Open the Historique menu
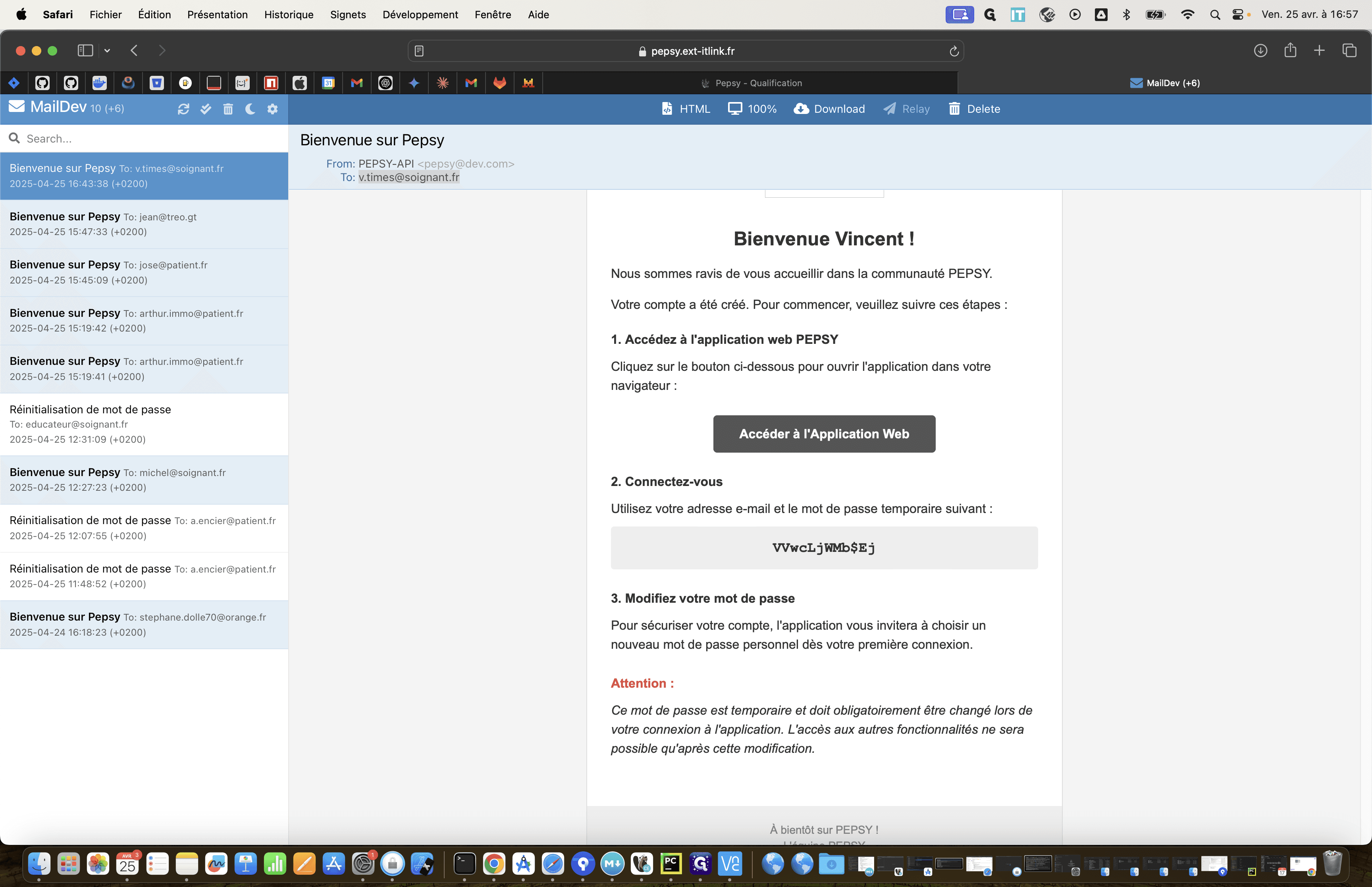The width and height of the screenshot is (1372, 887). pyautogui.click(x=289, y=14)
